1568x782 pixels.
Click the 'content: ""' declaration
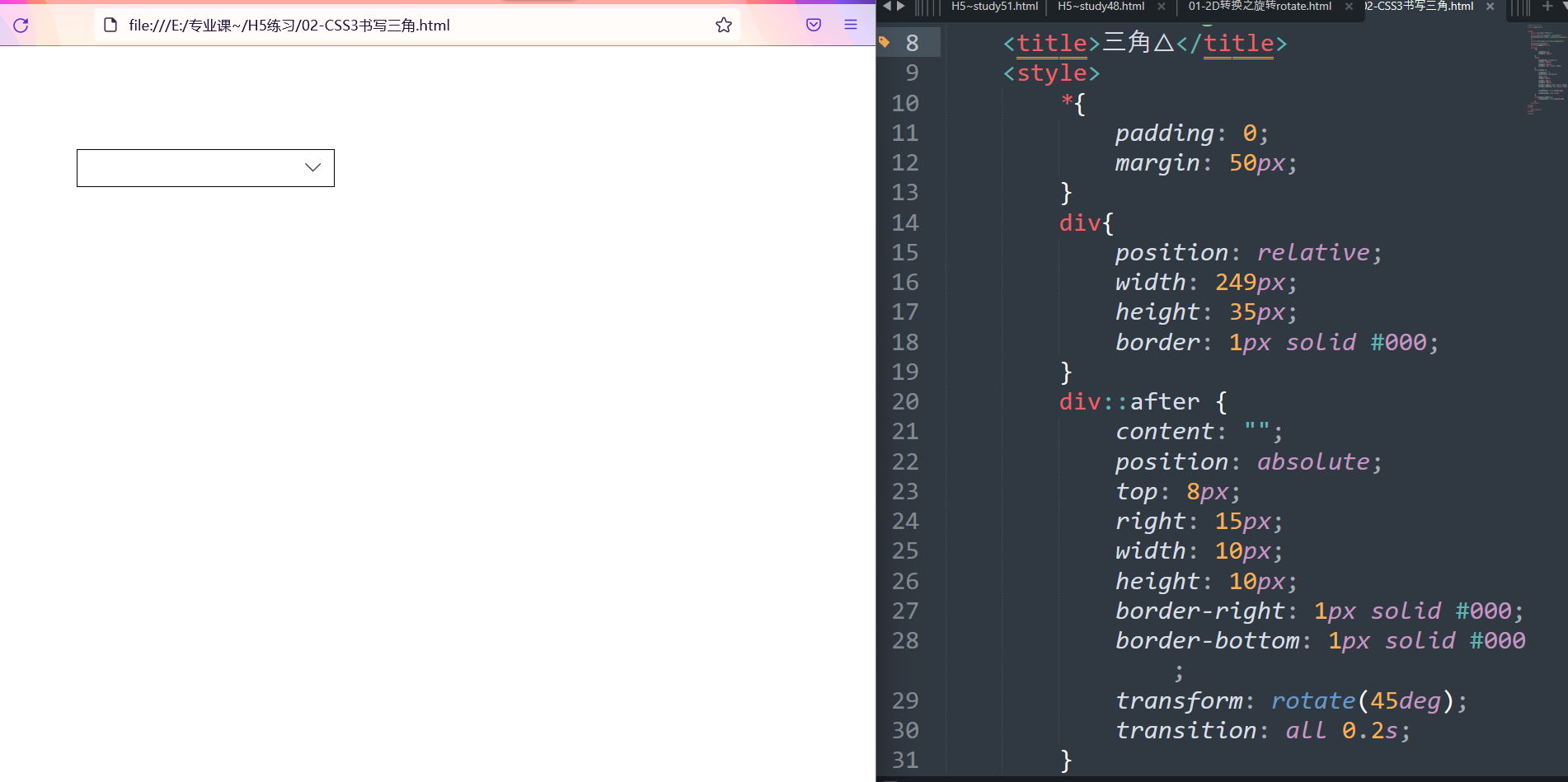click(x=1199, y=432)
